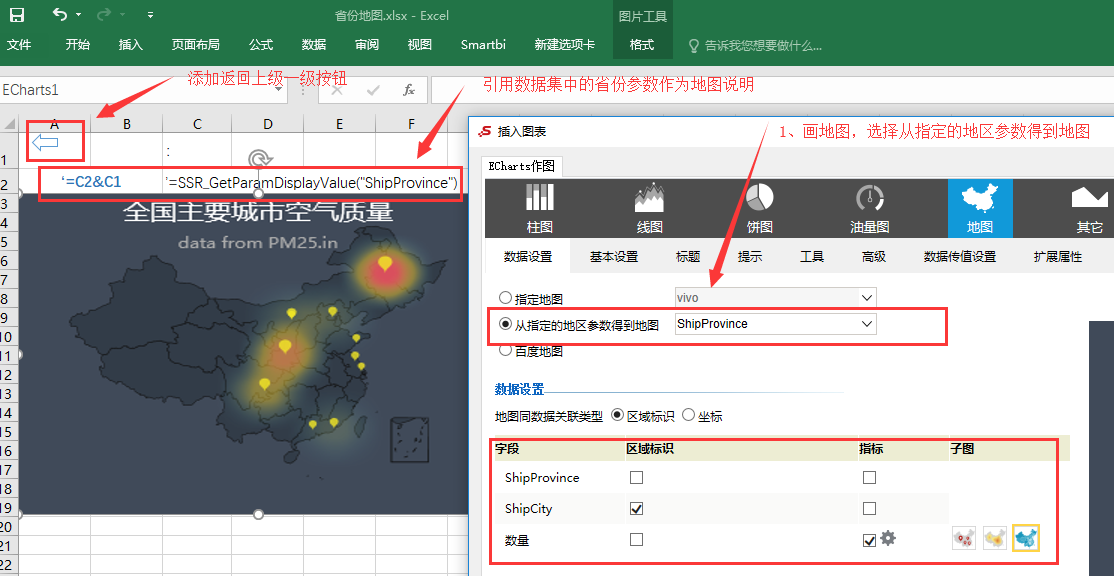This screenshot has height=576, width=1114.
Task: Click the formula bar confirm checkmark icon
Action: click(373, 90)
